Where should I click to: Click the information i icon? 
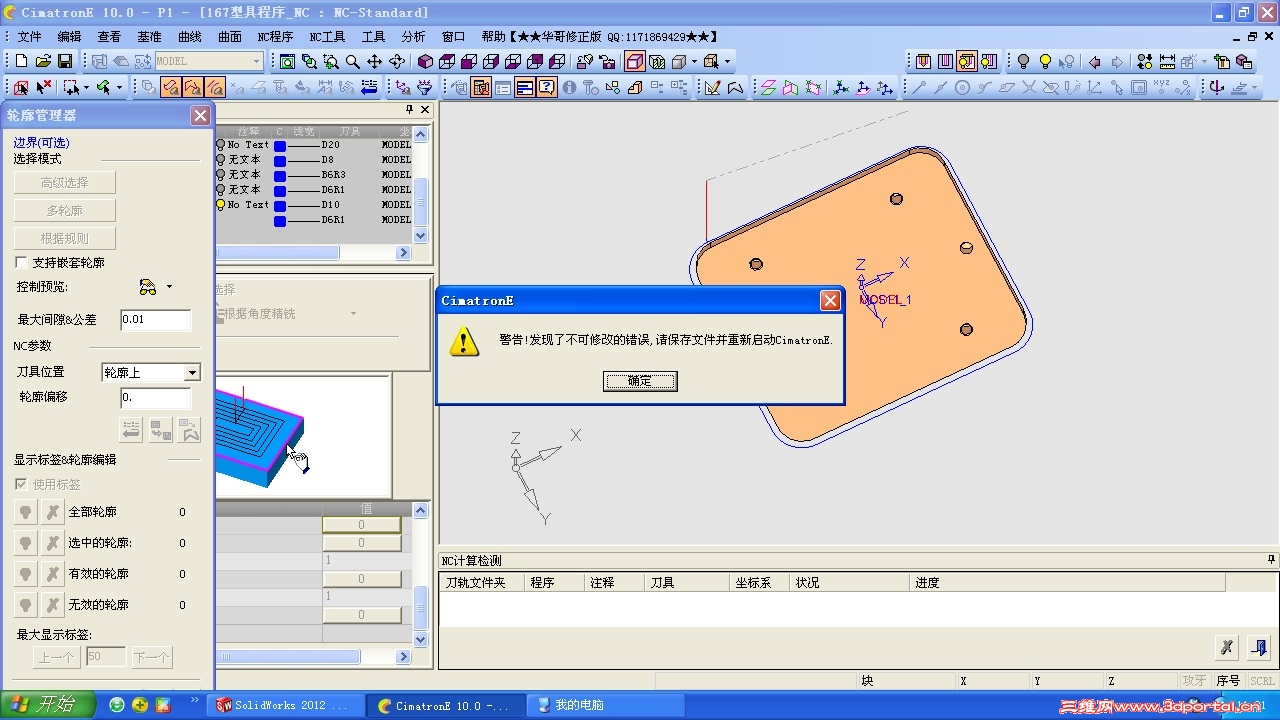click(569, 88)
